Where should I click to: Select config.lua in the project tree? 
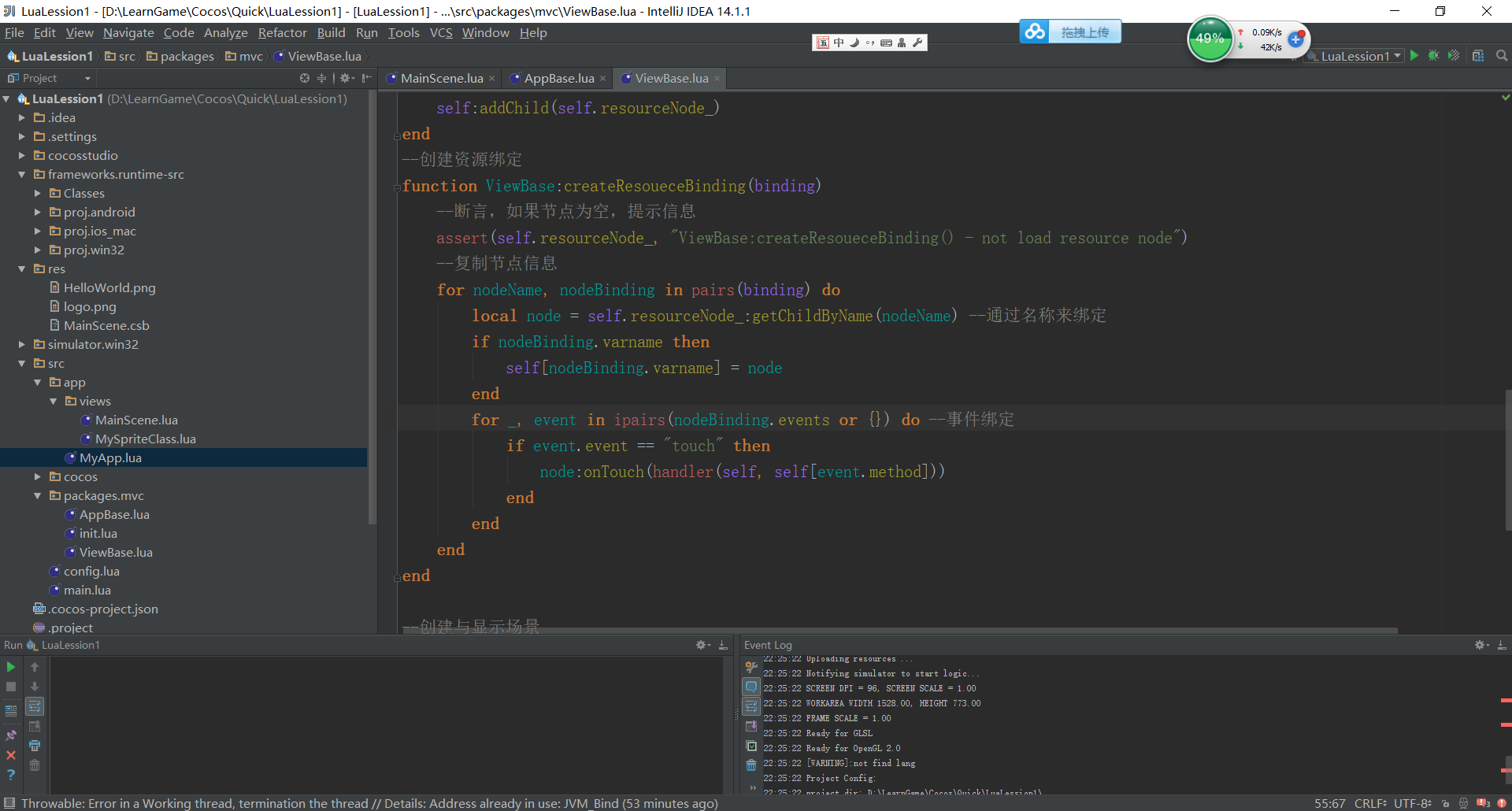coord(91,572)
